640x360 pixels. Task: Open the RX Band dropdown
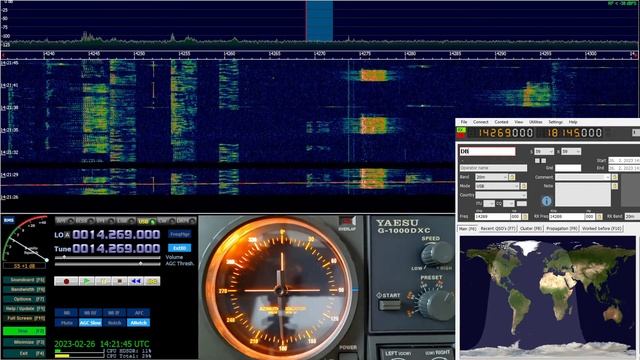632,216
